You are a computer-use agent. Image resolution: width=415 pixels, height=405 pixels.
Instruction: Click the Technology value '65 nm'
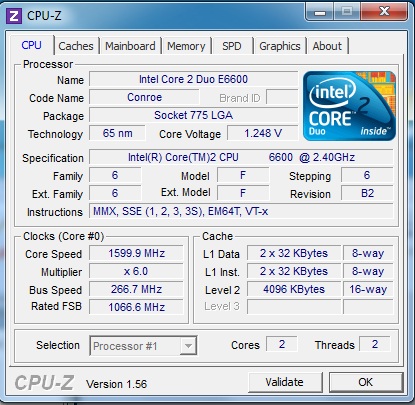[x=117, y=133]
